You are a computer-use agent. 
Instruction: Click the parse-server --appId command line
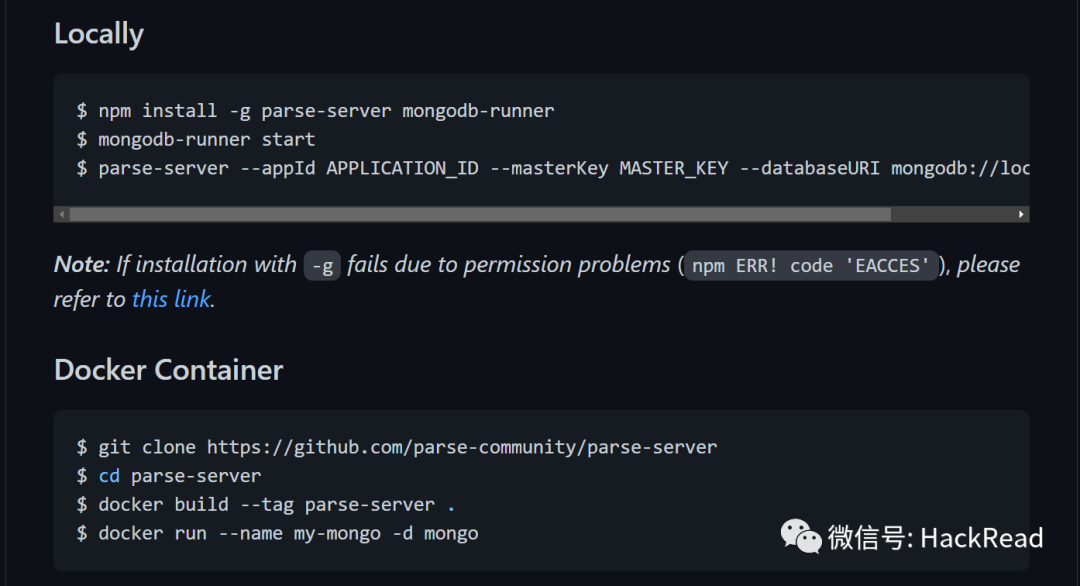coord(553,169)
